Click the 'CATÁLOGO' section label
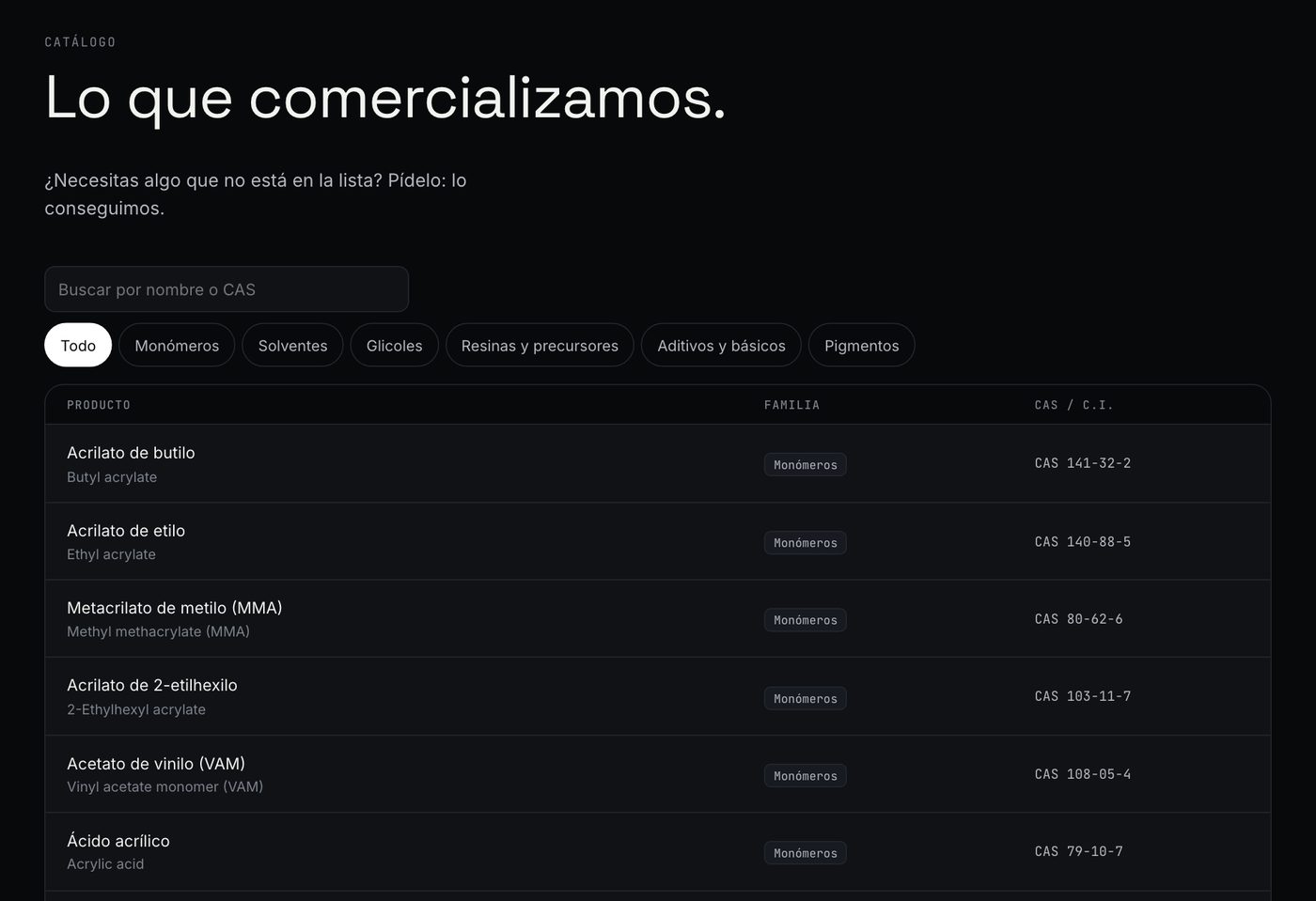The width and height of the screenshot is (1316, 901). (x=81, y=42)
